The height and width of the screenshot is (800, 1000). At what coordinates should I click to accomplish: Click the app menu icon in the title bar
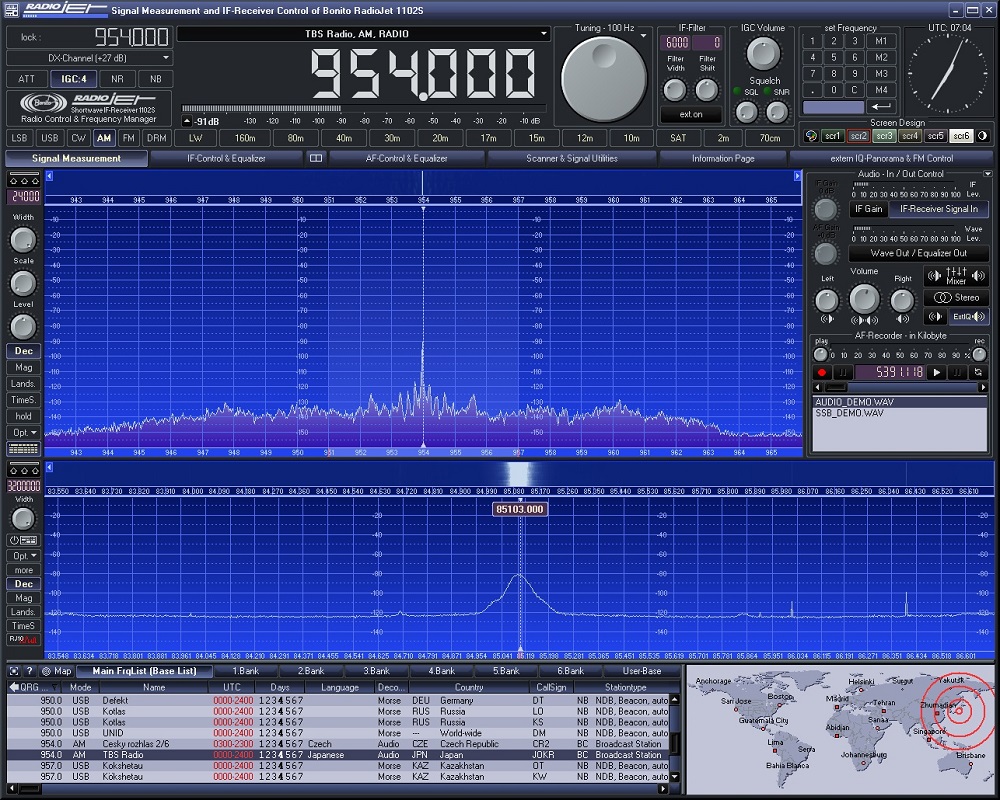coord(11,10)
